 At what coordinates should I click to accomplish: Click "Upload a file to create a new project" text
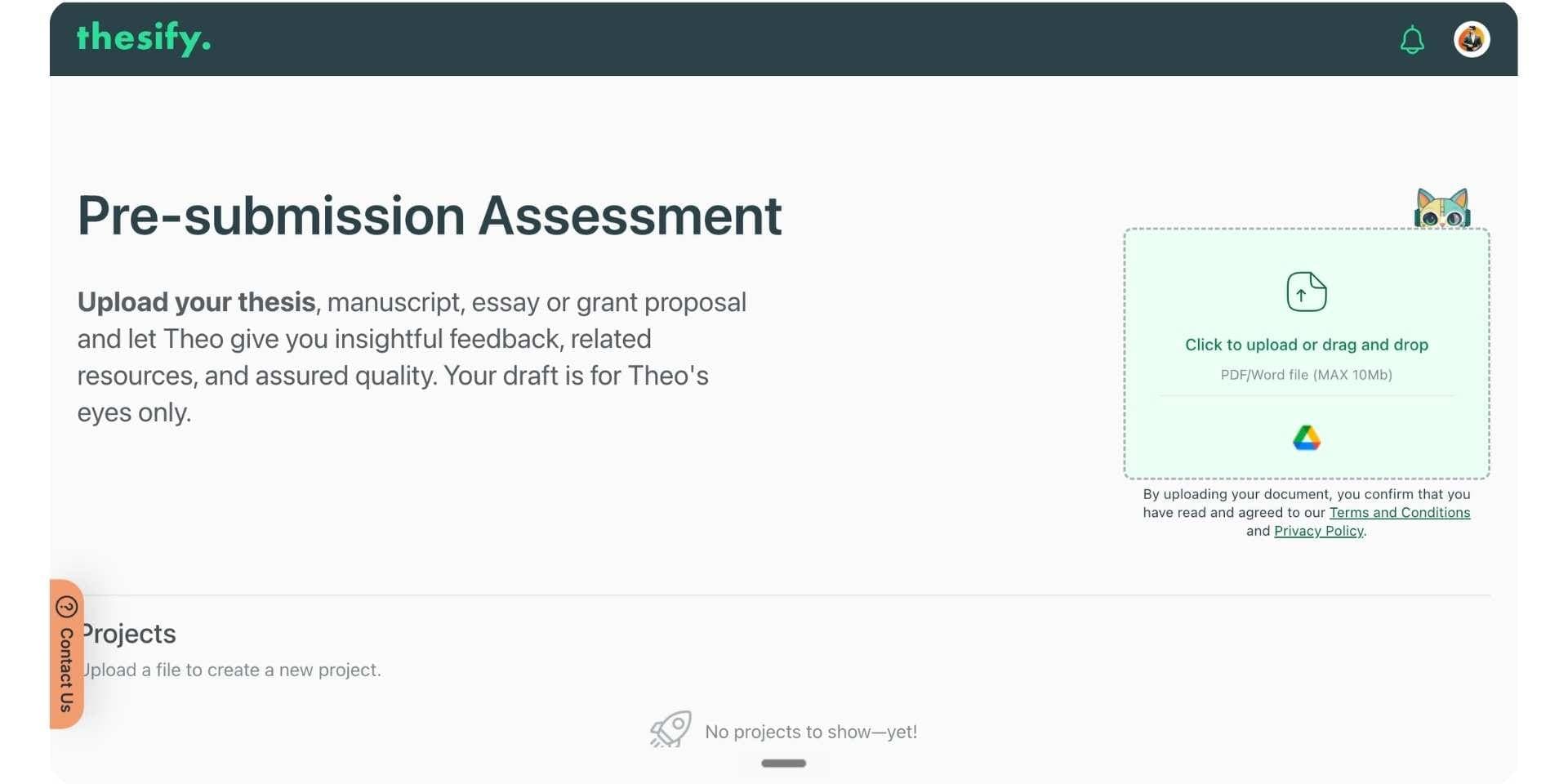coord(230,670)
